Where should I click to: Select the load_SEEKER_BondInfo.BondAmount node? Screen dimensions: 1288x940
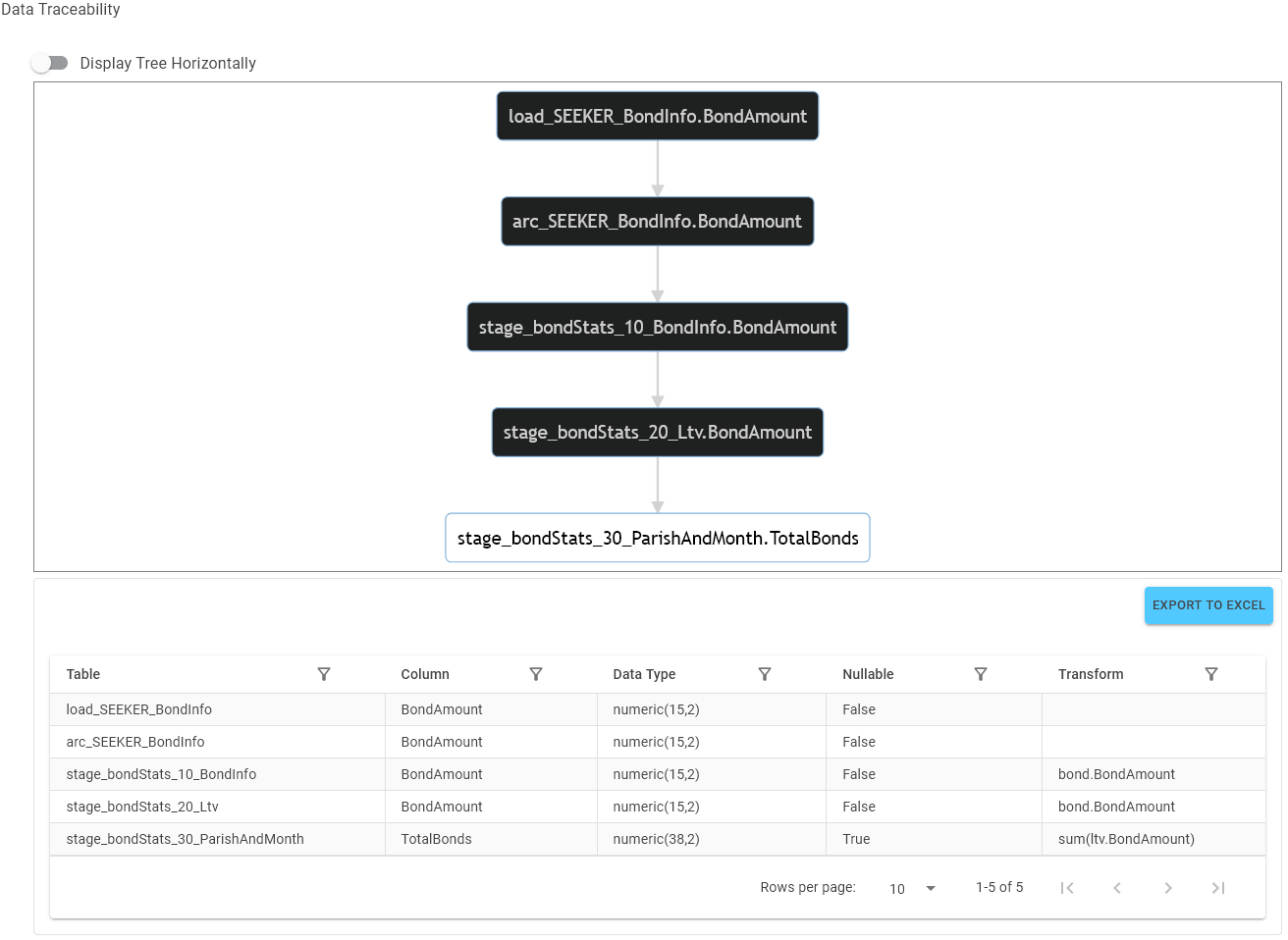[x=658, y=116]
